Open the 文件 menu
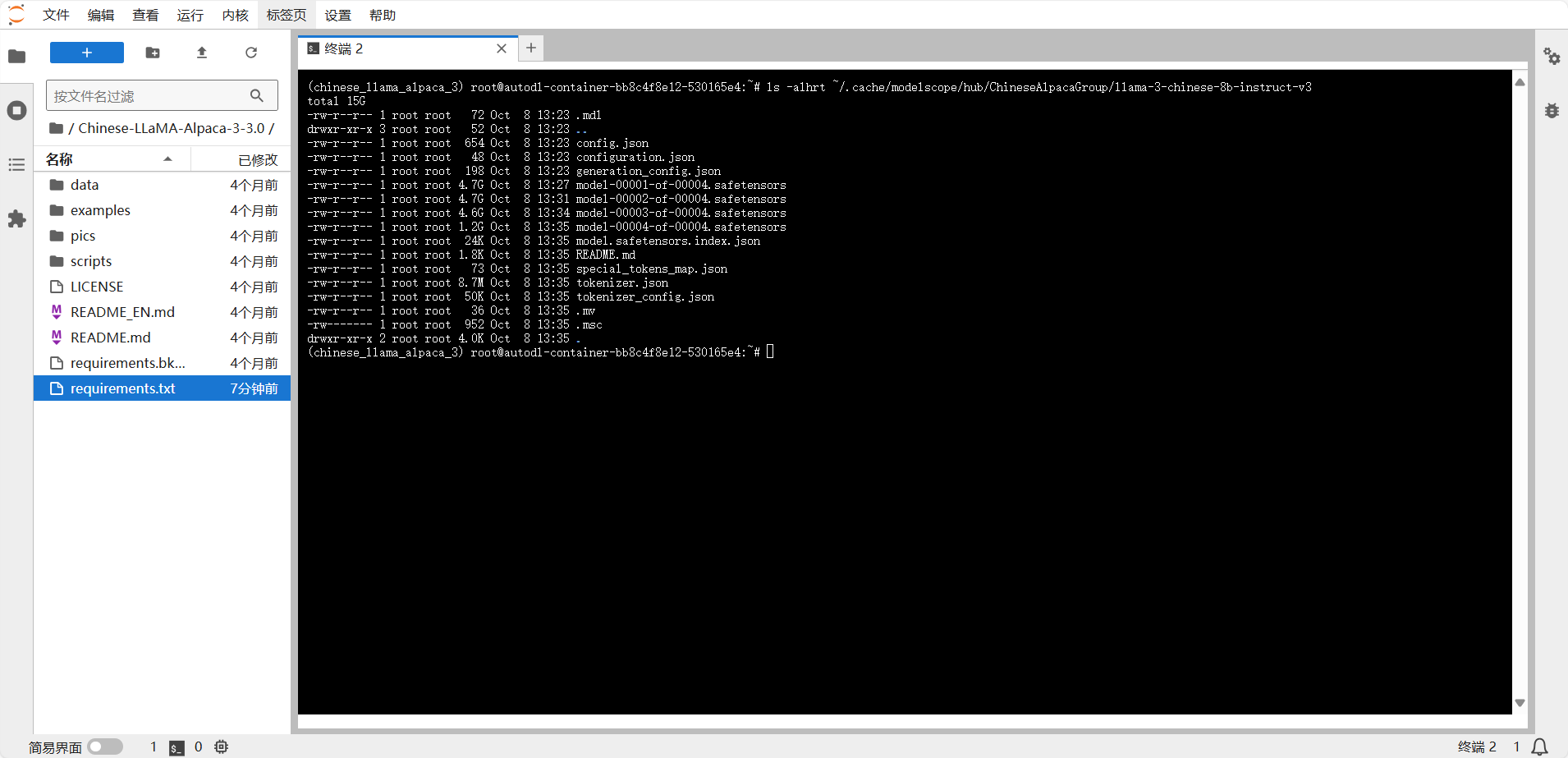1568x758 pixels. click(56, 15)
